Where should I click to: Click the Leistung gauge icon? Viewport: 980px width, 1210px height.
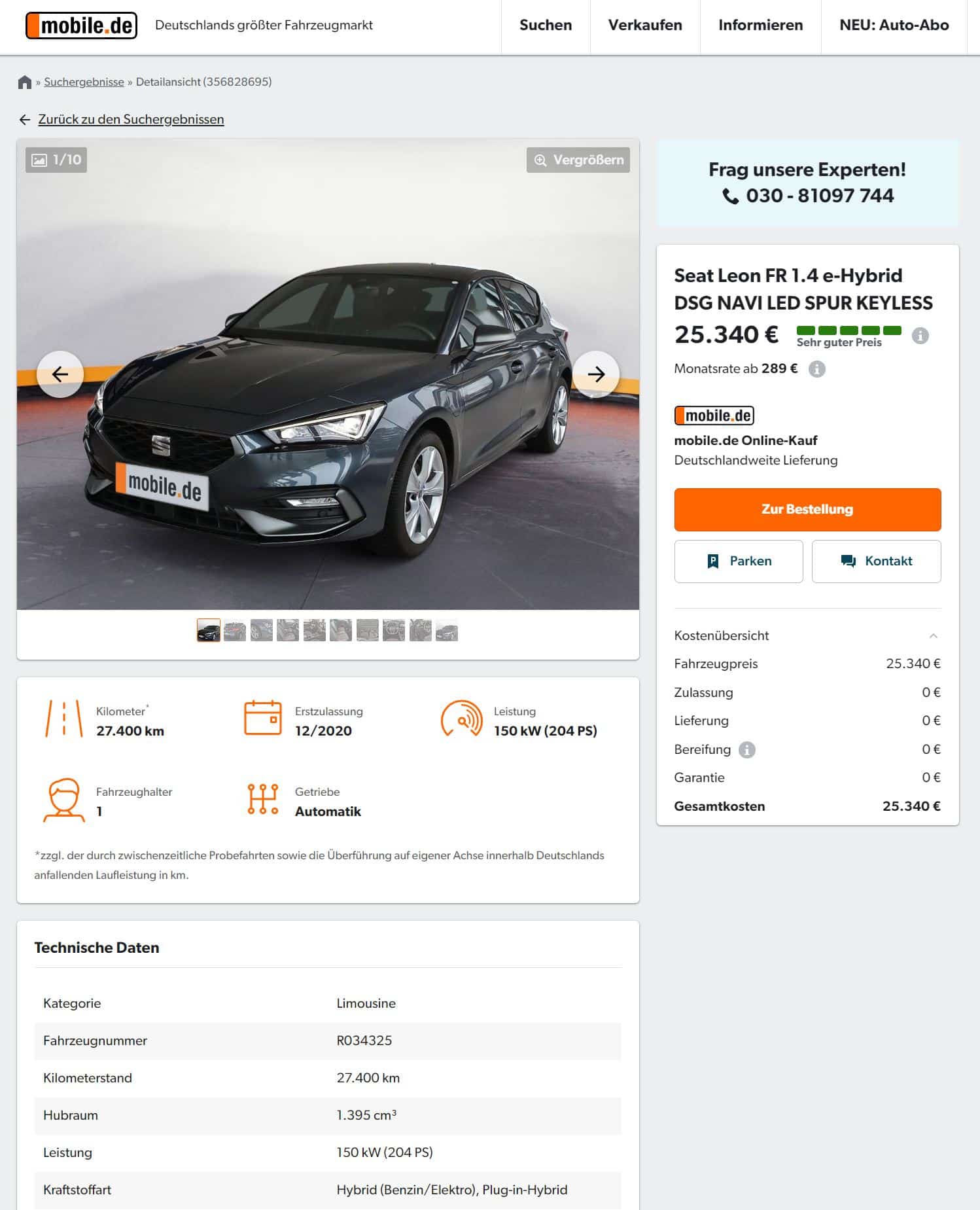coord(461,719)
